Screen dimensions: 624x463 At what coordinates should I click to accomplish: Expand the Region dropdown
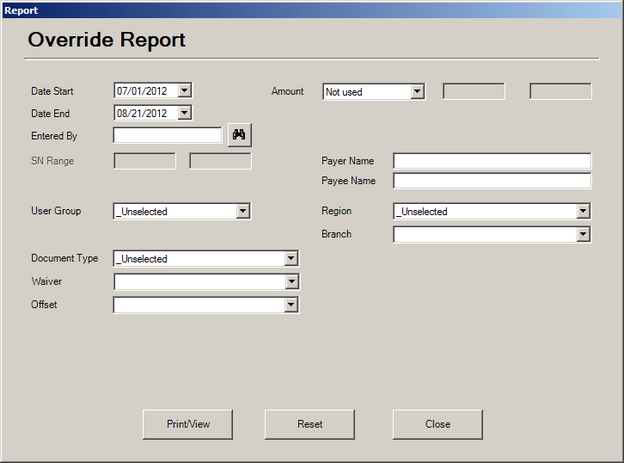(x=583, y=211)
